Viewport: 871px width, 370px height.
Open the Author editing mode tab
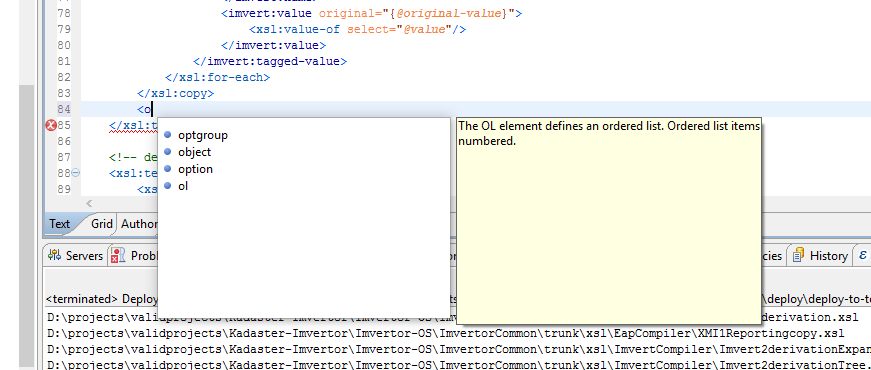pos(138,224)
